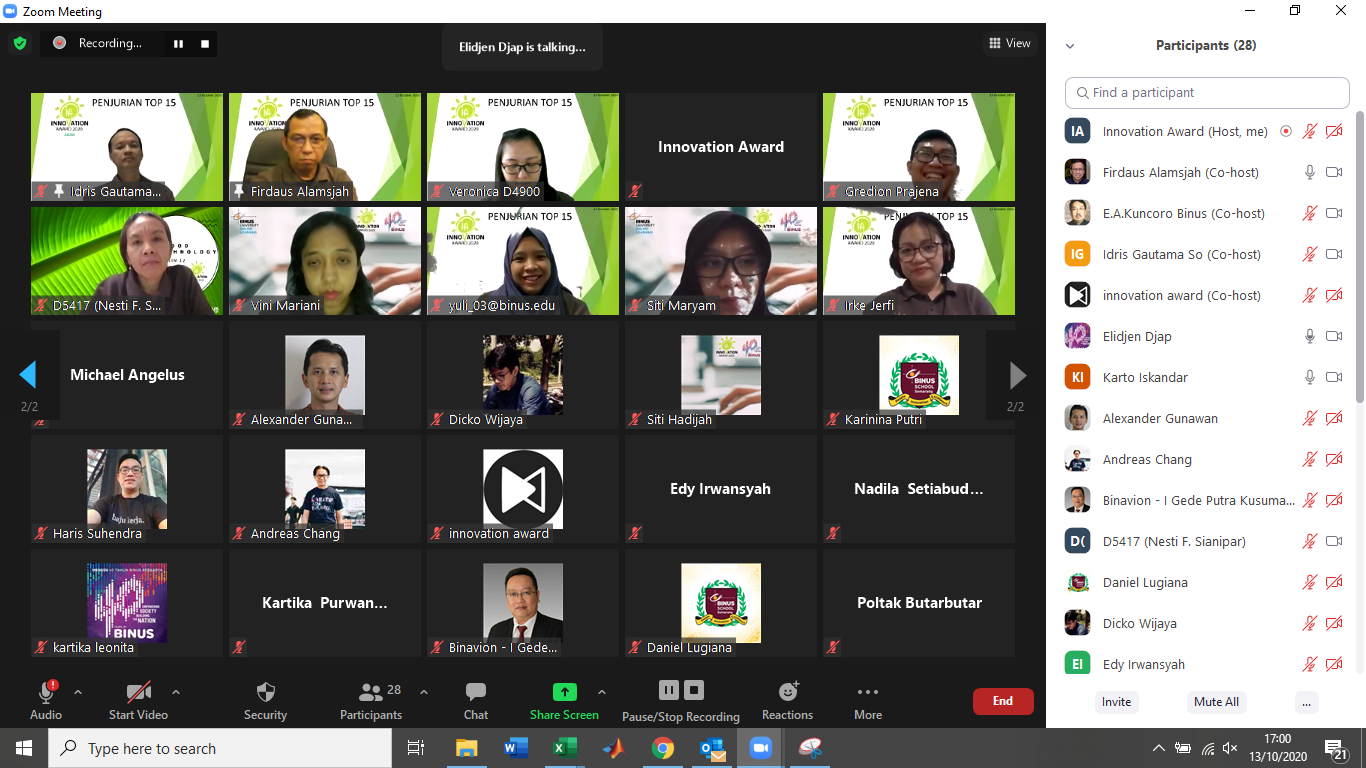This screenshot has width=1366, height=768.
Task: Open File Explorer from the taskbar
Action: pyautogui.click(x=467, y=748)
